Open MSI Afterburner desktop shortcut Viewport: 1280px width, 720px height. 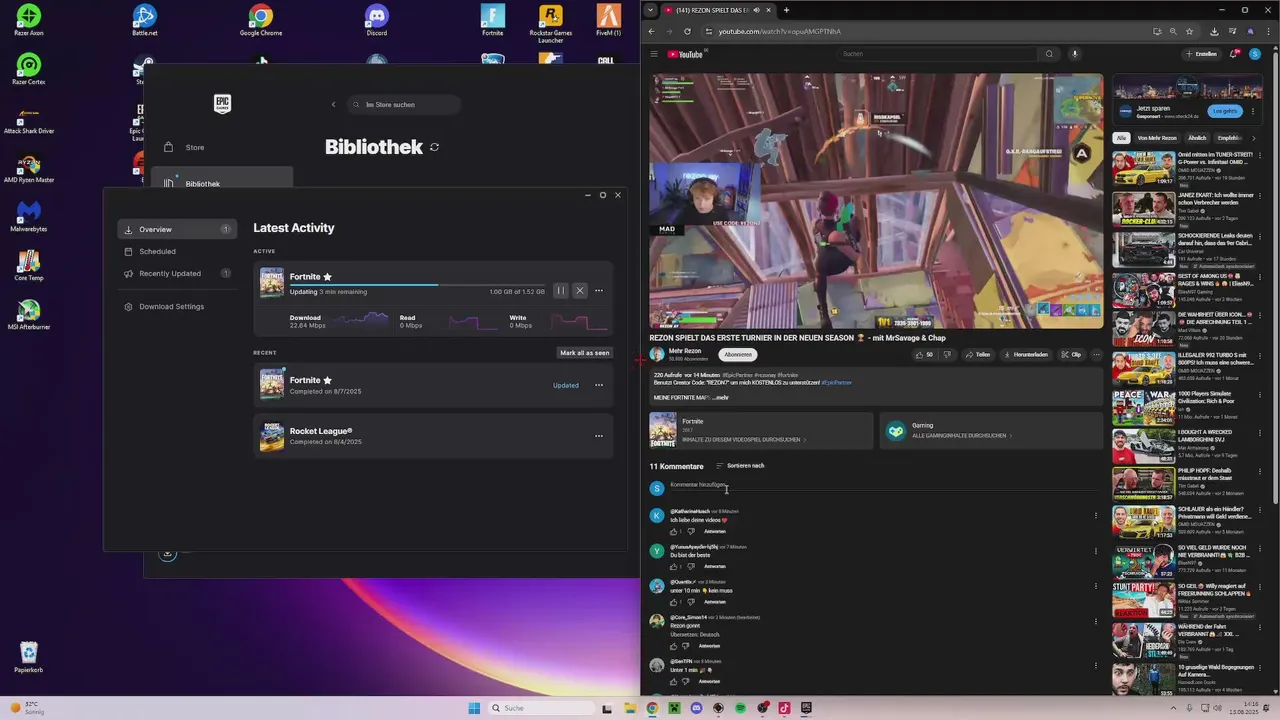pyautogui.click(x=28, y=314)
